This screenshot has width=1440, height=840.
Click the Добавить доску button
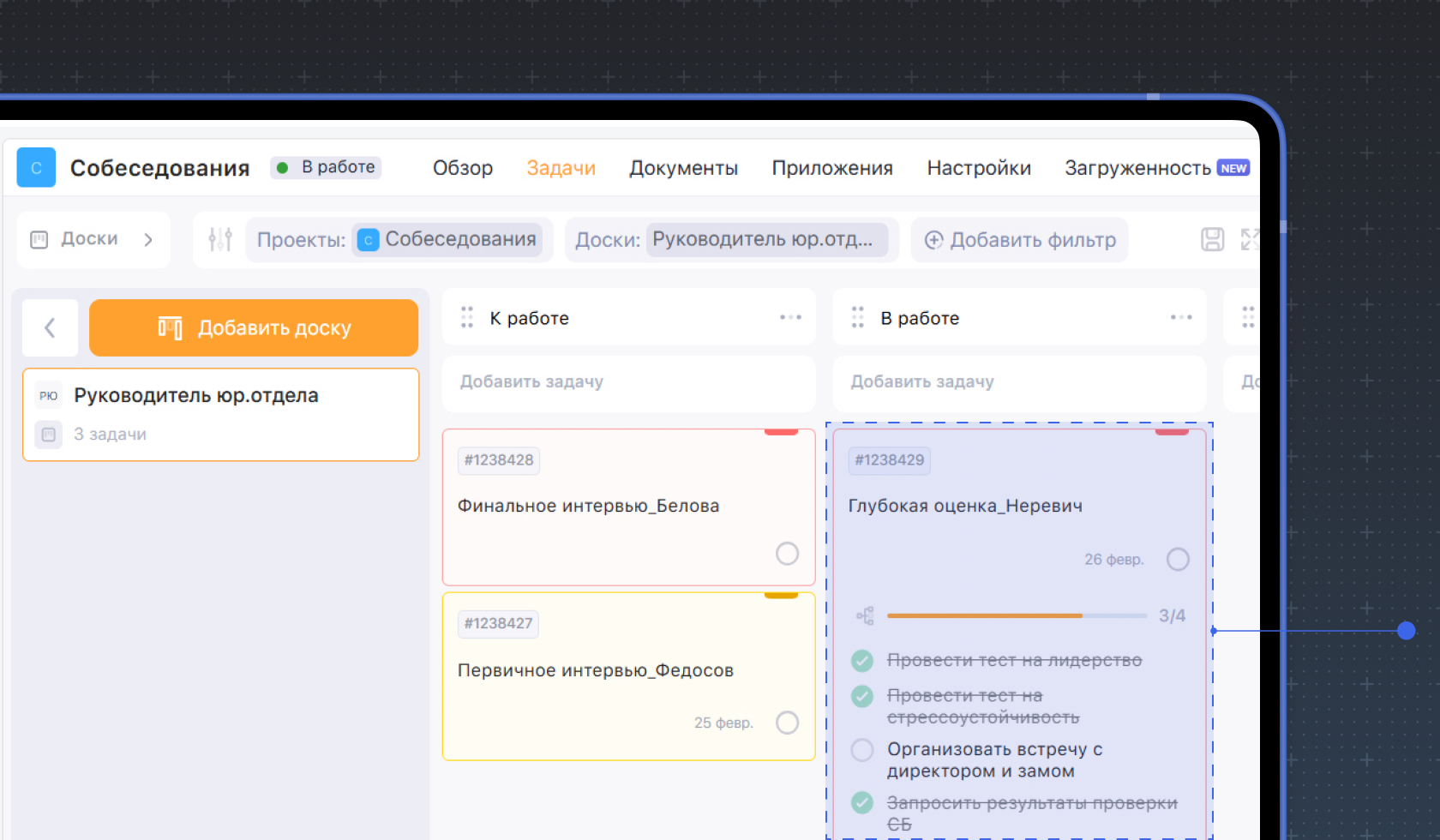[x=254, y=327]
